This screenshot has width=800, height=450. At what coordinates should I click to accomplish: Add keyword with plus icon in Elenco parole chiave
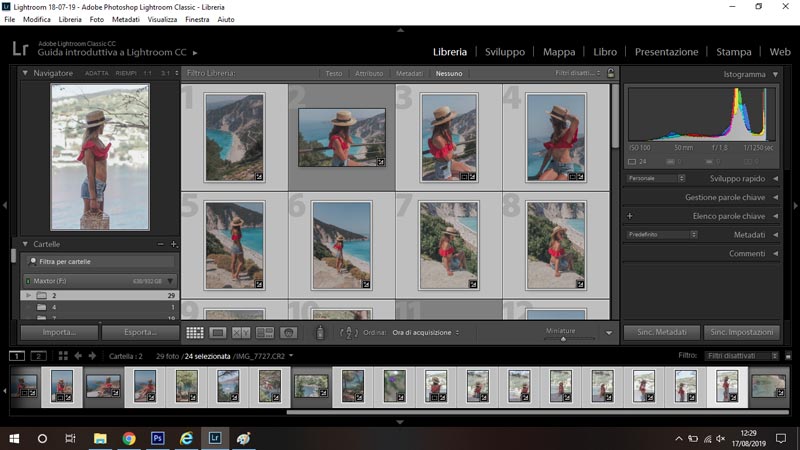click(x=630, y=216)
